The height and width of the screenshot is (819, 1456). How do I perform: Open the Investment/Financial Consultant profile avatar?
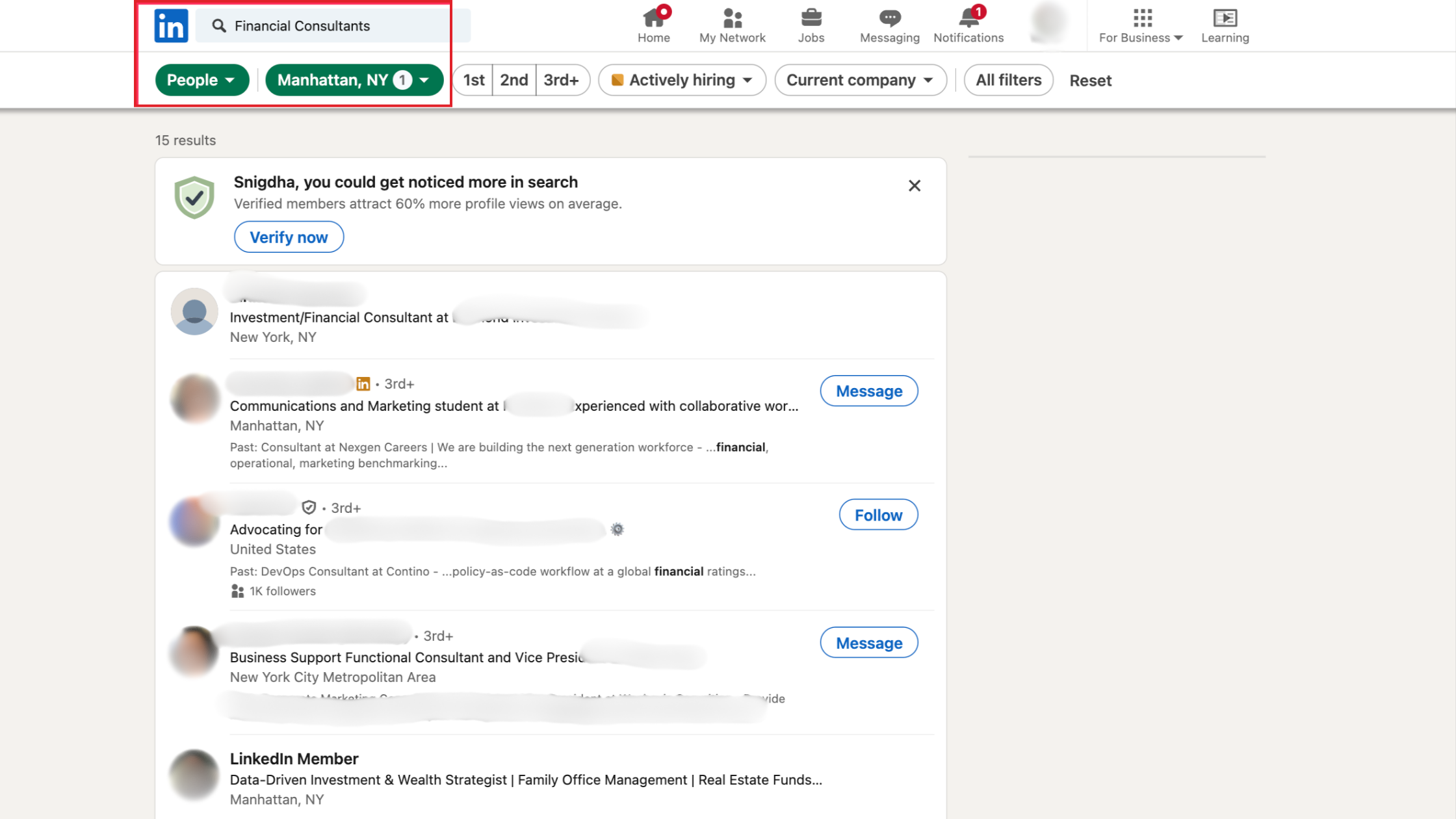click(194, 312)
